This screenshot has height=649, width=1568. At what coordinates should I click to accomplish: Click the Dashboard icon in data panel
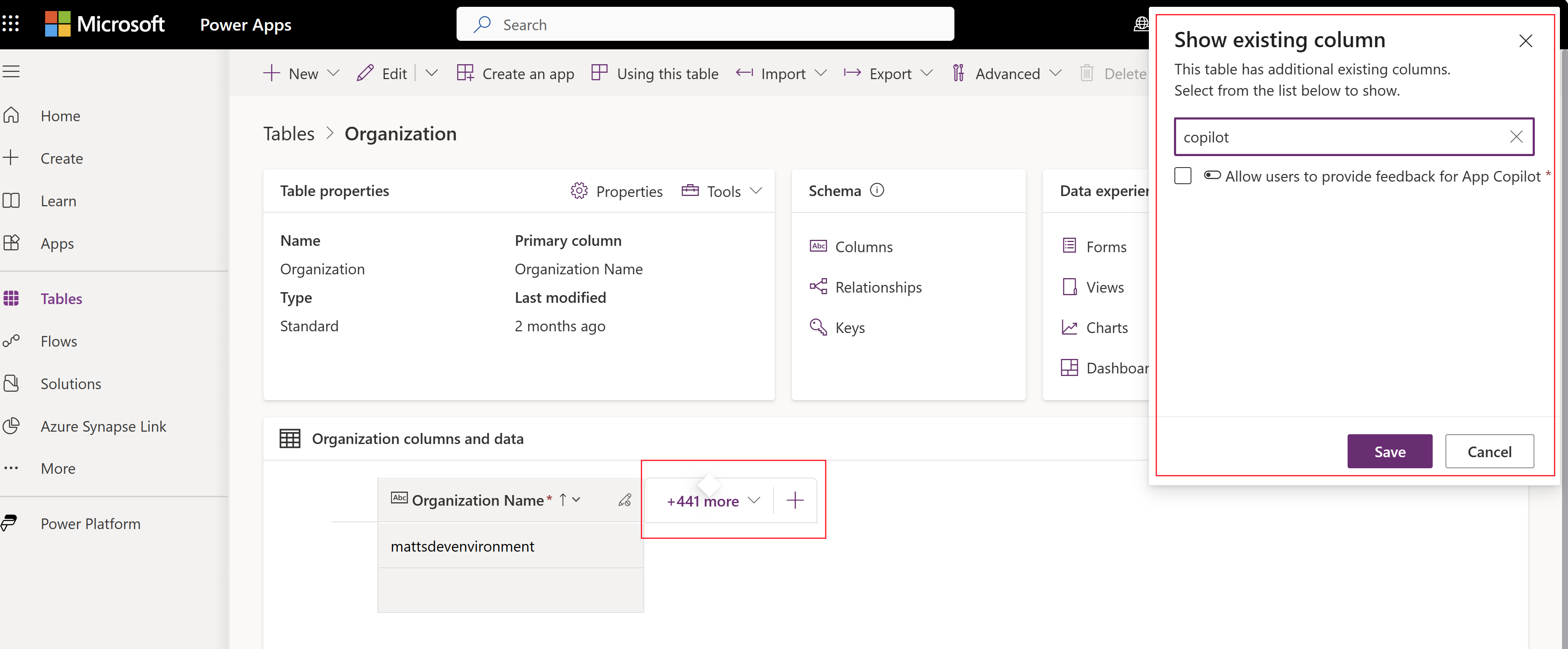click(x=1069, y=366)
